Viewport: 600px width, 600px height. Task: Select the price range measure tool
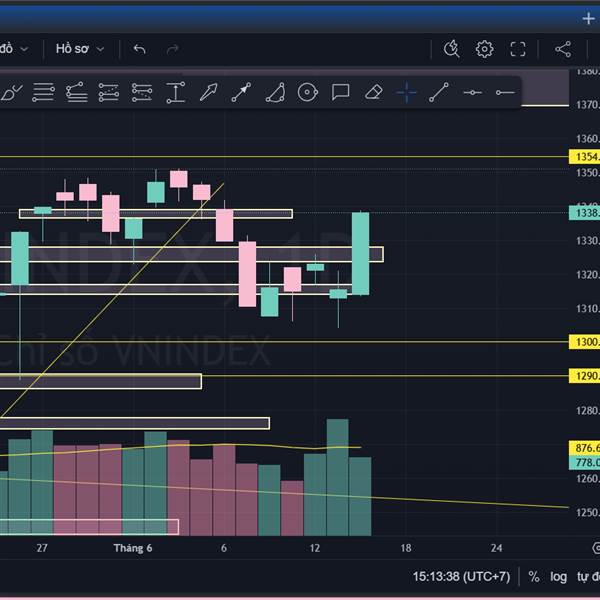pos(176,92)
